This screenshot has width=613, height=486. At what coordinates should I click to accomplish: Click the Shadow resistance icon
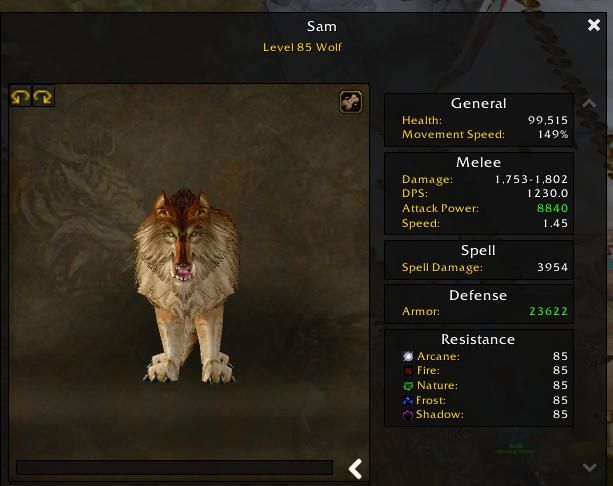click(408, 414)
